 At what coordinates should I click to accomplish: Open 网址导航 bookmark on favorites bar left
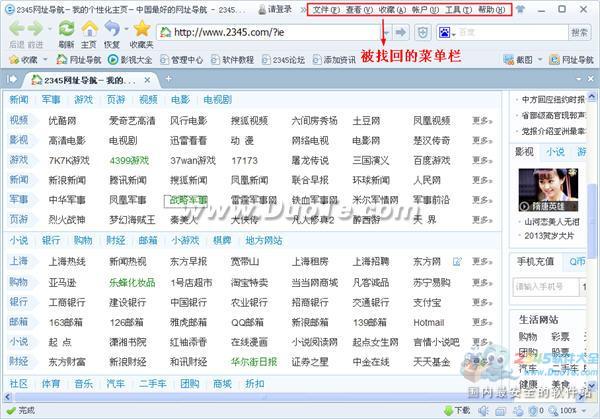[x=78, y=60]
